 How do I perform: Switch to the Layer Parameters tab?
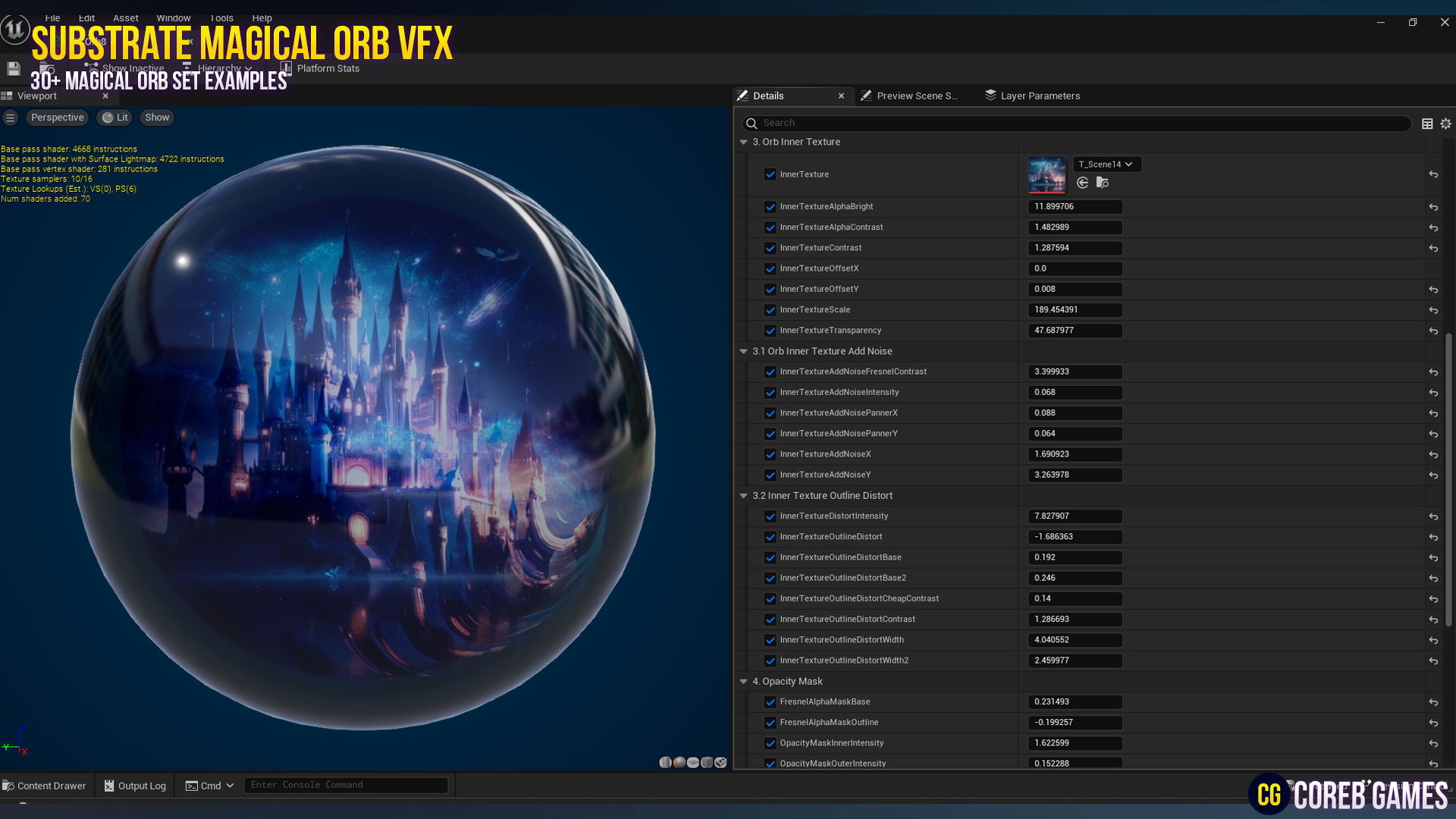click(1040, 96)
